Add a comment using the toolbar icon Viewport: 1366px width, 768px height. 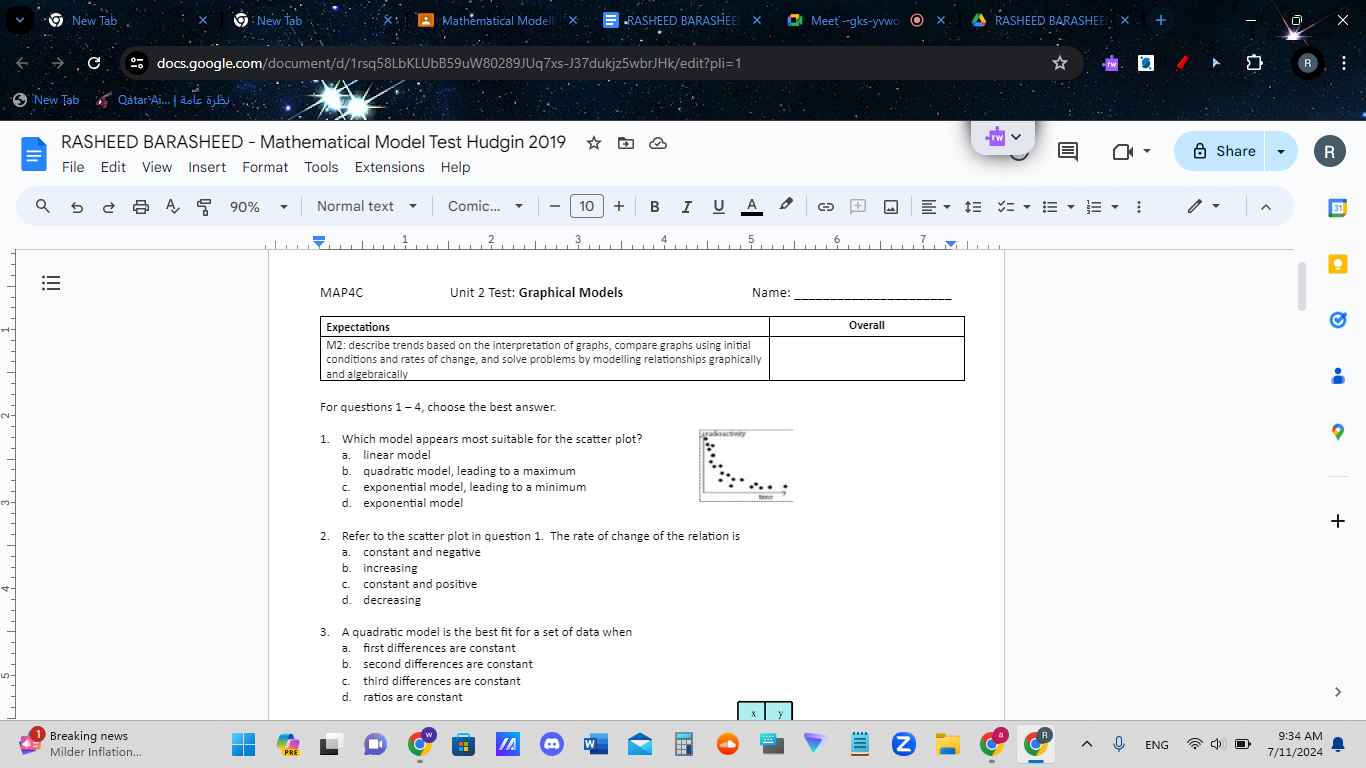coord(857,206)
